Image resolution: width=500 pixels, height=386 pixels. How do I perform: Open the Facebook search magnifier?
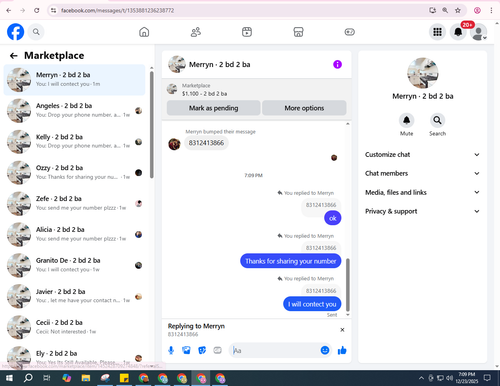(36, 32)
